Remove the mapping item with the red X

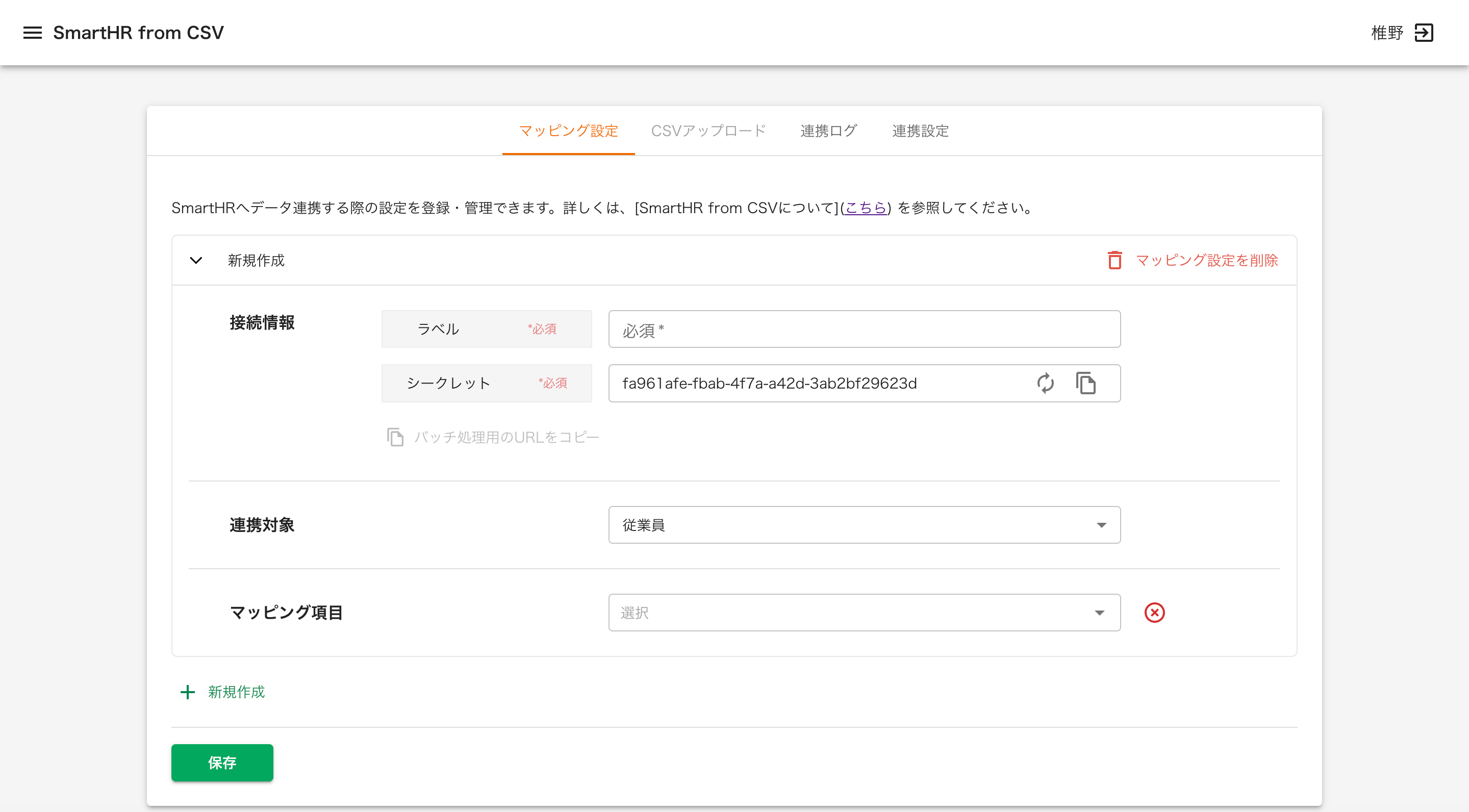[1154, 613]
